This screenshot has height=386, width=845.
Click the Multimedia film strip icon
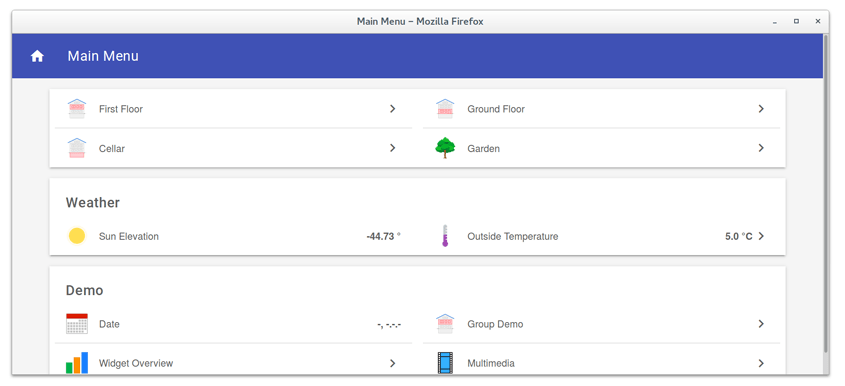(x=445, y=363)
